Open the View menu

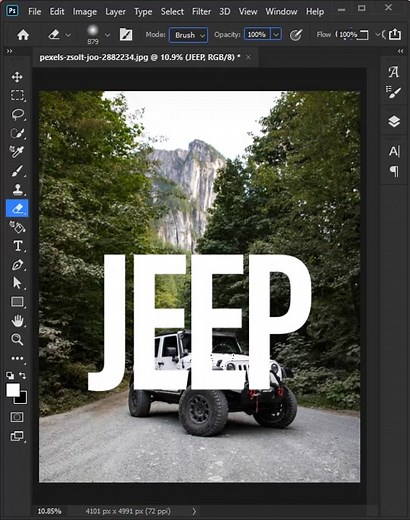pos(248,12)
